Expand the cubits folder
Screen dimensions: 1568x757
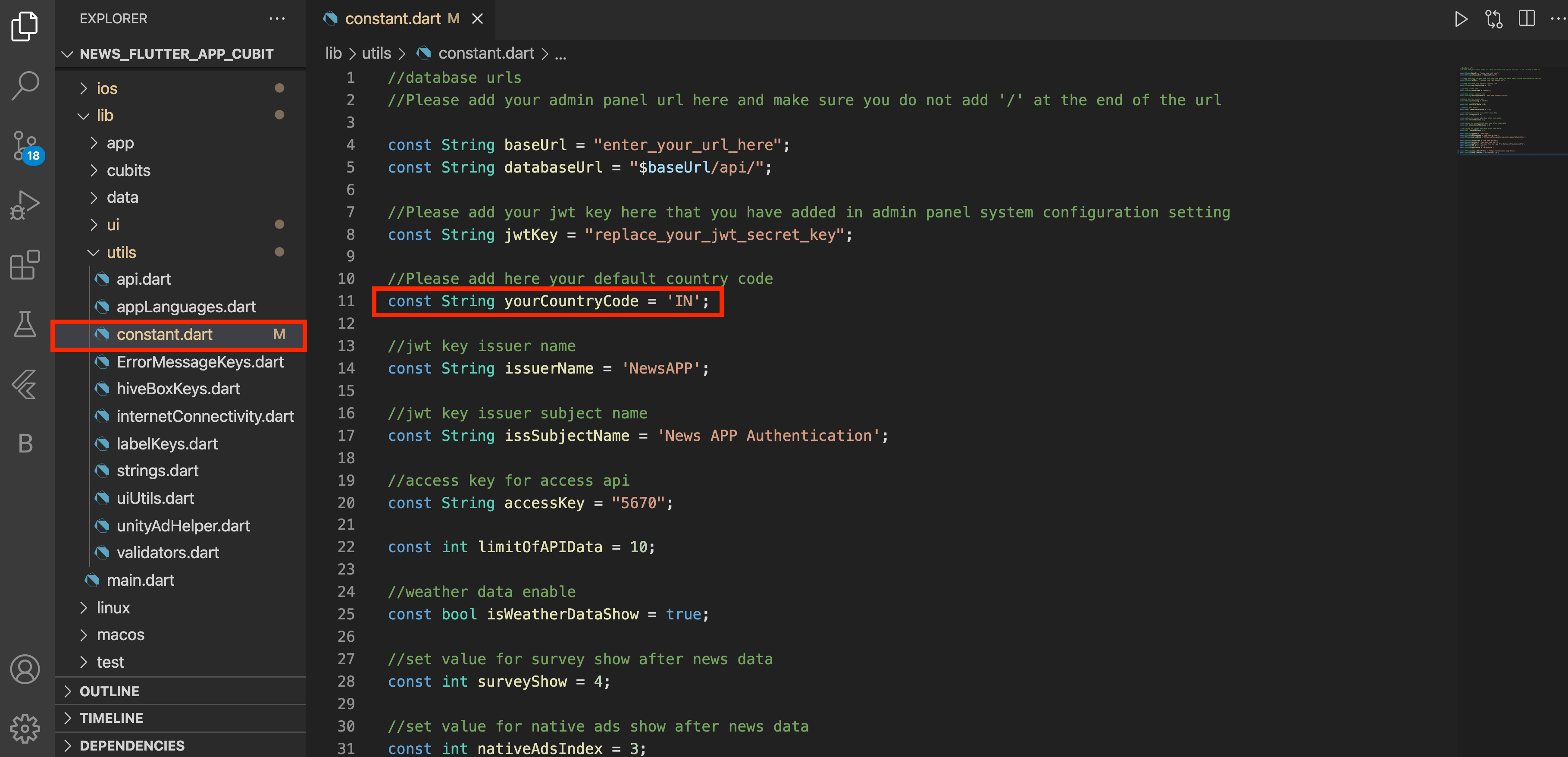(128, 170)
